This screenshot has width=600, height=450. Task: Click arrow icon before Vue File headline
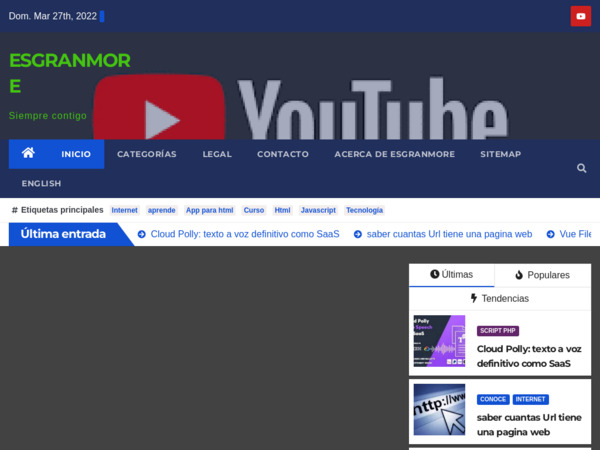click(550, 234)
